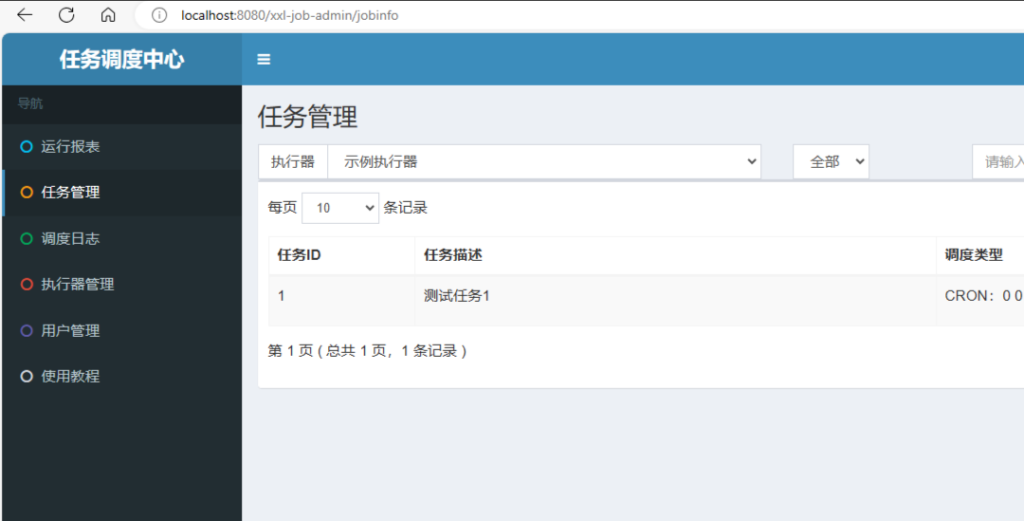Click the 条记录 label
Screen dimensions: 1024x521
click(405, 208)
